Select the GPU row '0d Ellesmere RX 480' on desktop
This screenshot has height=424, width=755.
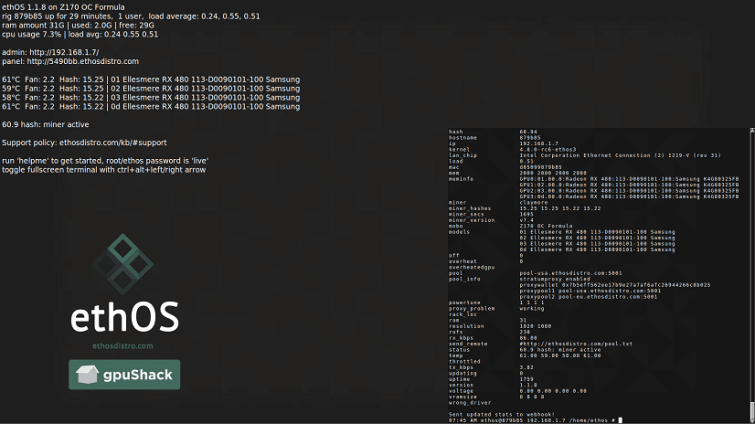tap(151, 106)
